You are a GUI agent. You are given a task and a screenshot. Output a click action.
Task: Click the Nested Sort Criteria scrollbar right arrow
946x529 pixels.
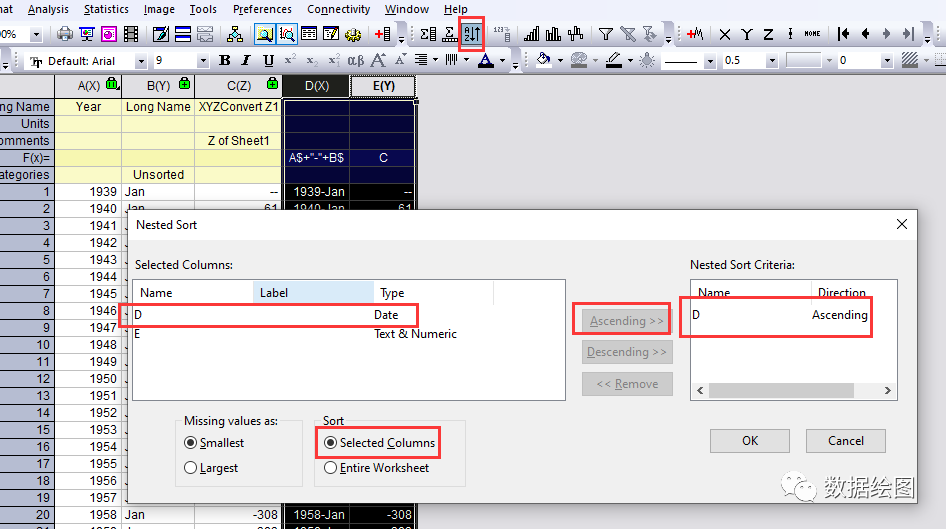tap(887, 391)
